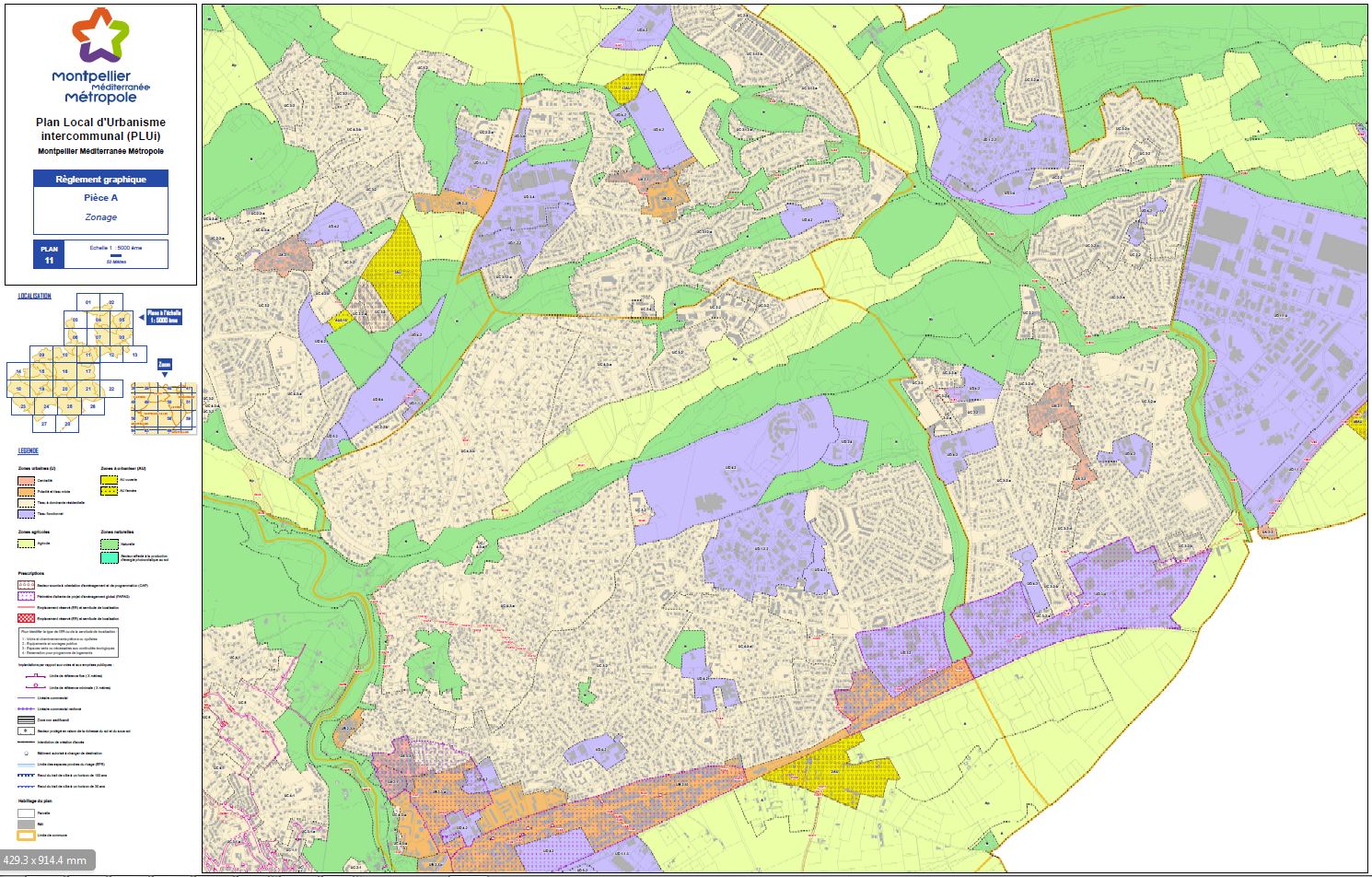Click the Centralité salmon legend swatch
Screen dimensions: 1372x877
pyautogui.click(x=26, y=481)
